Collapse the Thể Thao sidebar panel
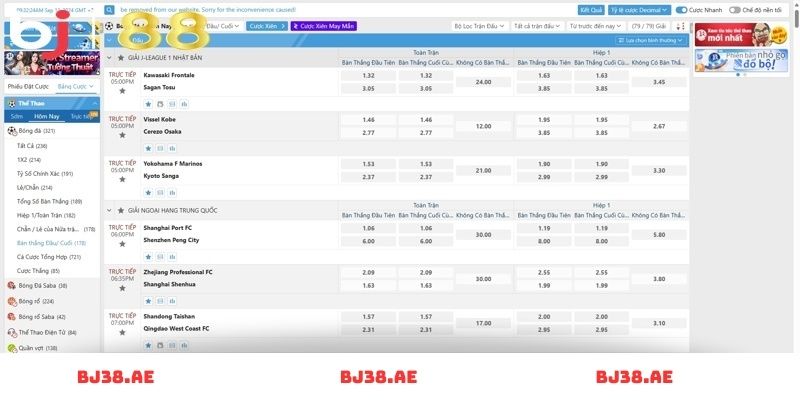The height and width of the screenshot is (400, 800). pyautogui.click(x=94, y=104)
